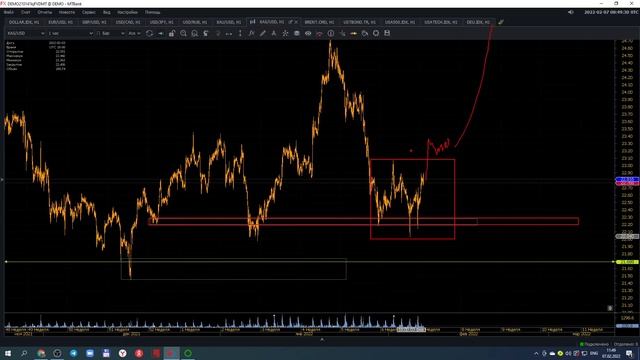Click the refresh chart icon in toolbar
The image size is (640, 360).
coord(149,33)
